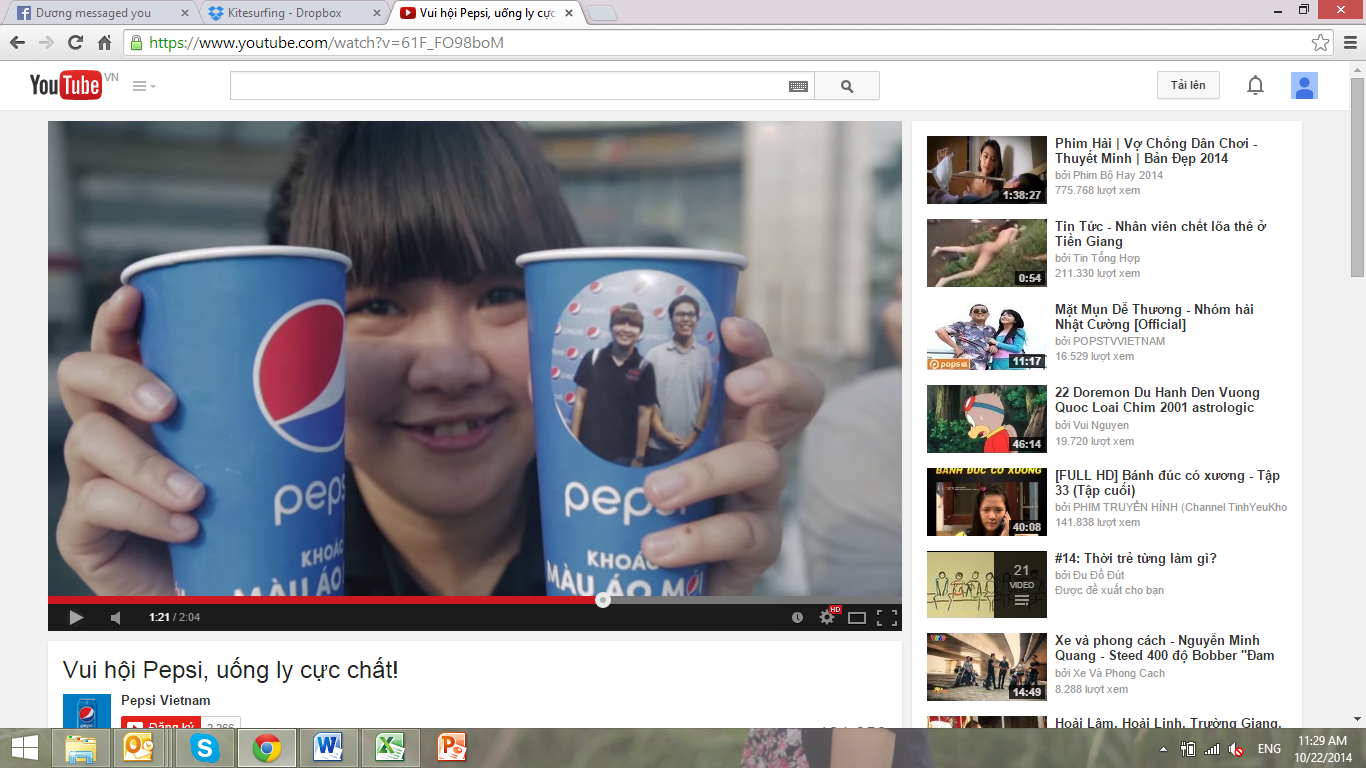Screen dimensions: 1366x768
Task: Click the video progress bar scrubber
Action: click(602, 600)
